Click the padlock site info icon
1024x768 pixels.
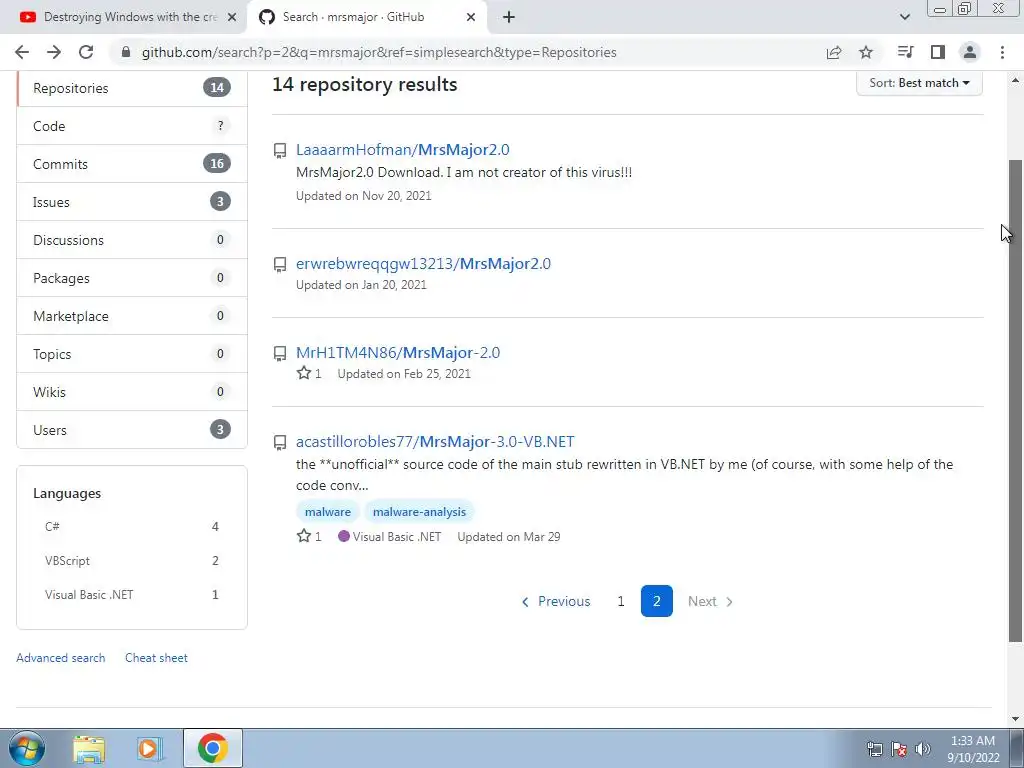(126, 52)
